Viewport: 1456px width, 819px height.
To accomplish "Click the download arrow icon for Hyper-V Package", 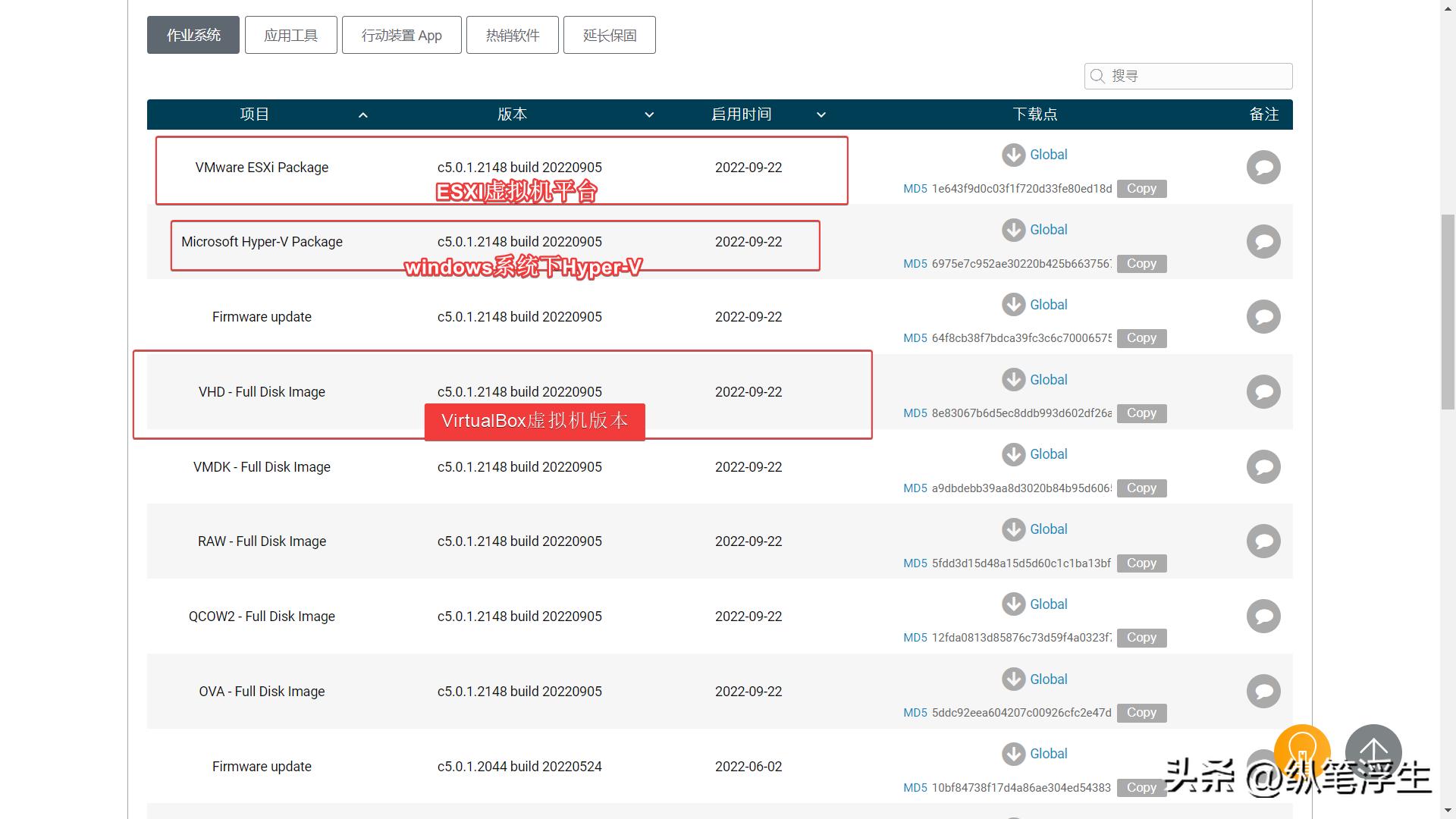I will point(1013,230).
